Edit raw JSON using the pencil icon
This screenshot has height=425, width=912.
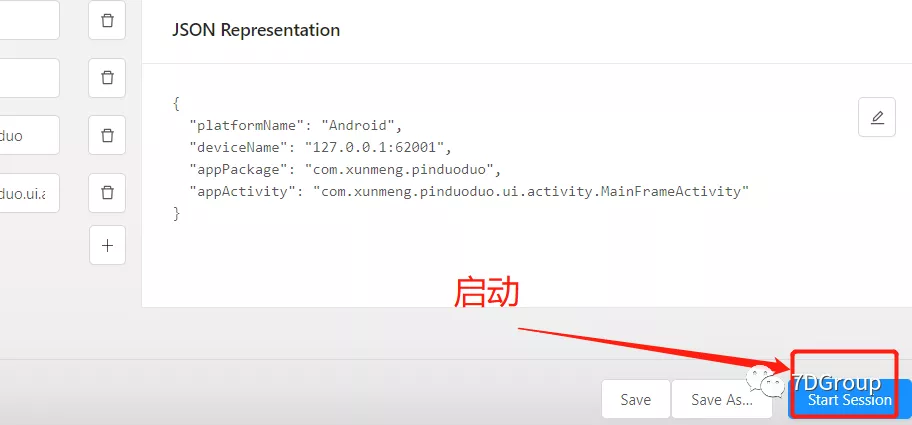877,117
